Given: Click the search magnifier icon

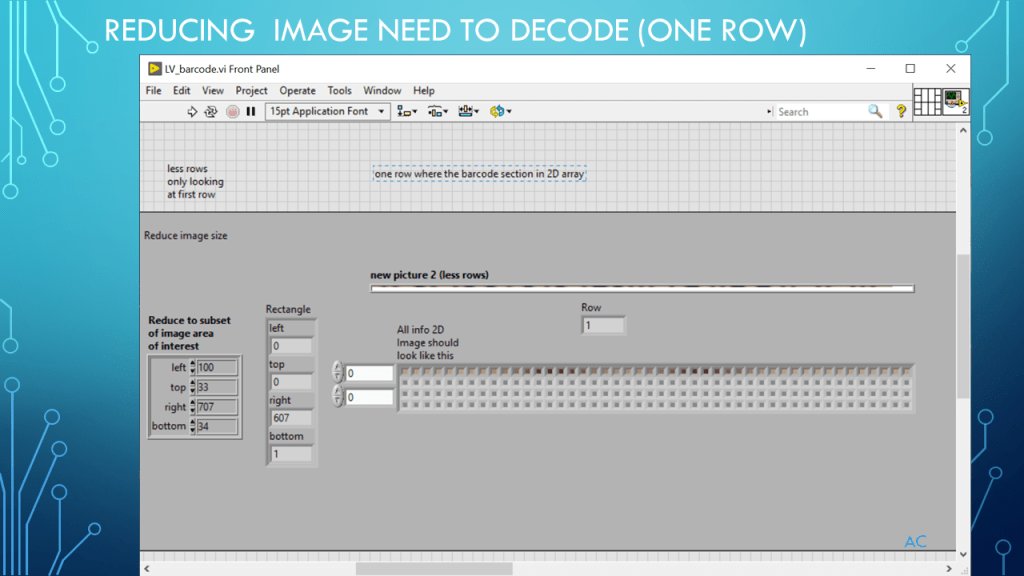Looking at the screenshot, I should [875, 112].
